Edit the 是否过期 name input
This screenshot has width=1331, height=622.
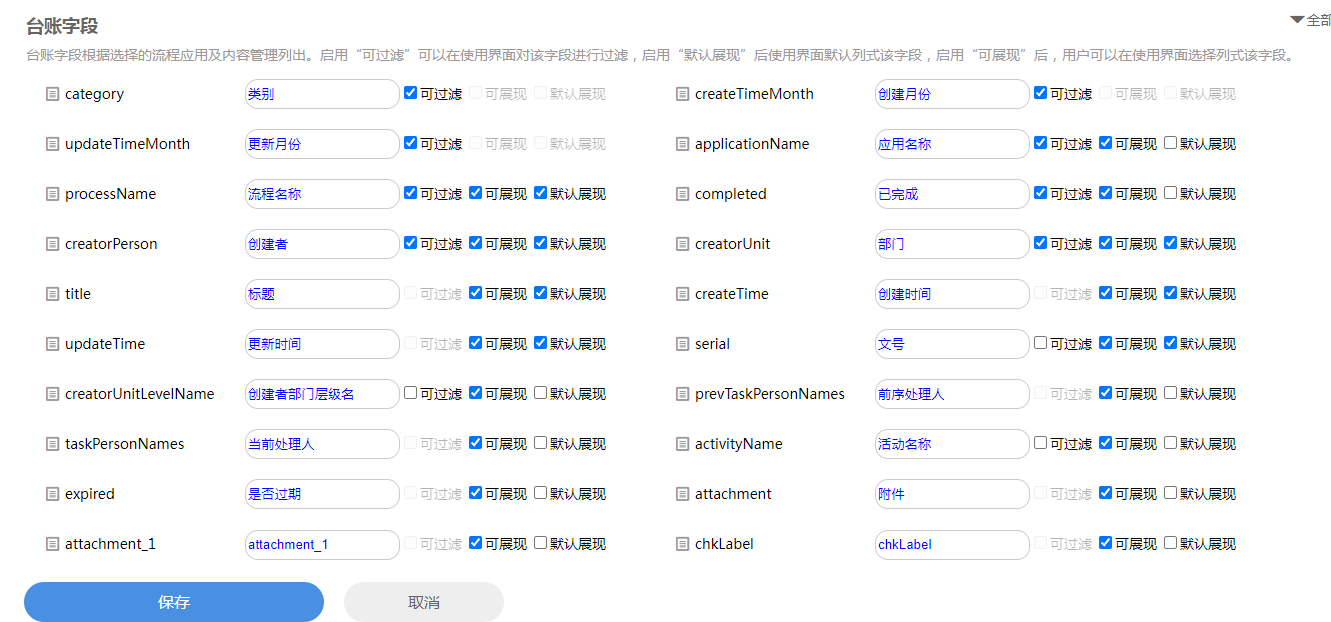click(322, 494)
